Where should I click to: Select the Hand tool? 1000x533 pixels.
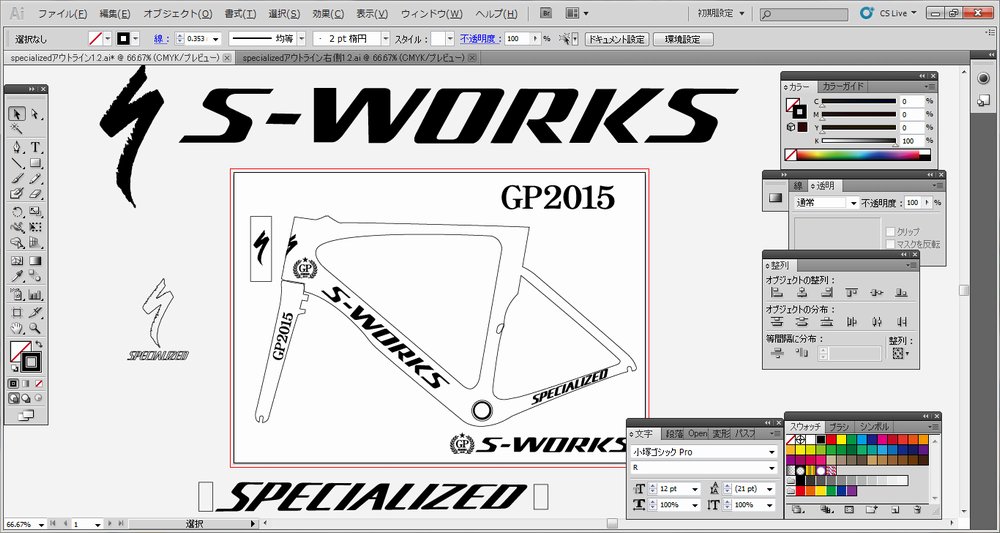(17, 328)
